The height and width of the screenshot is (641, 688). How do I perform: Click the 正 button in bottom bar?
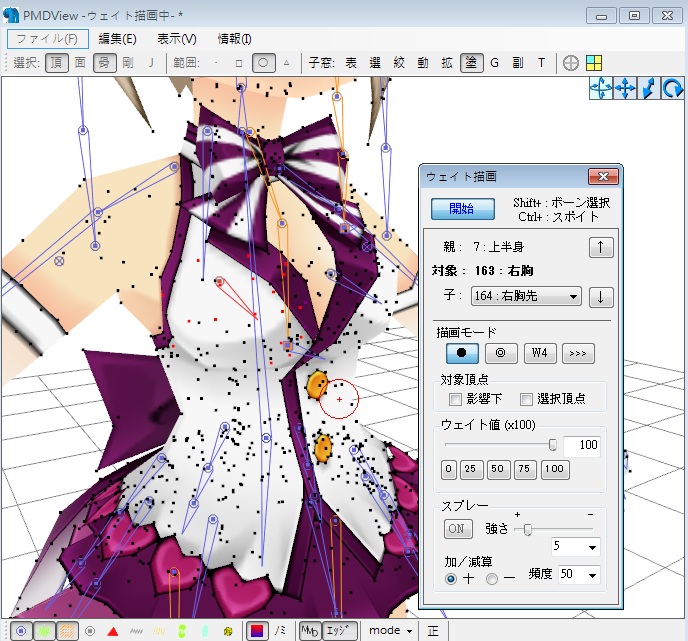pyautogui.click(x=433, y=631)
